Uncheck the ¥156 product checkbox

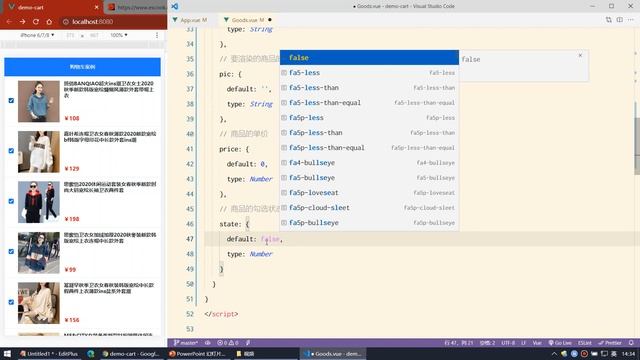coord(11,302)
